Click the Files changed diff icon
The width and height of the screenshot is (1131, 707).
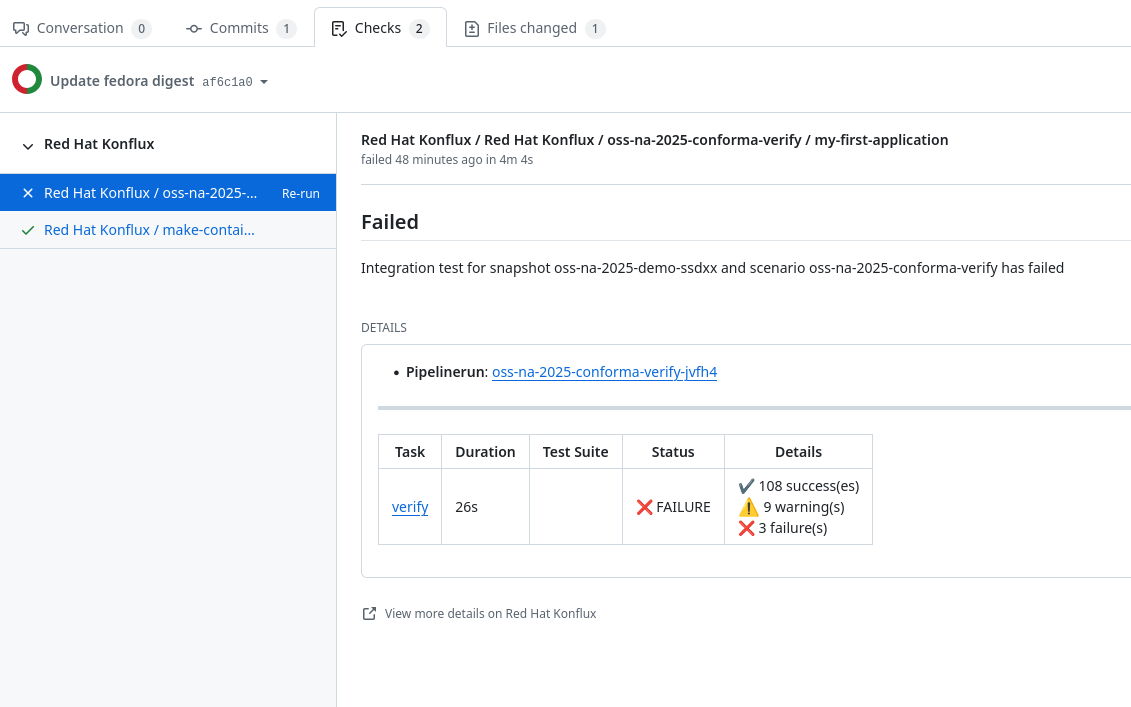coord(472,29)
